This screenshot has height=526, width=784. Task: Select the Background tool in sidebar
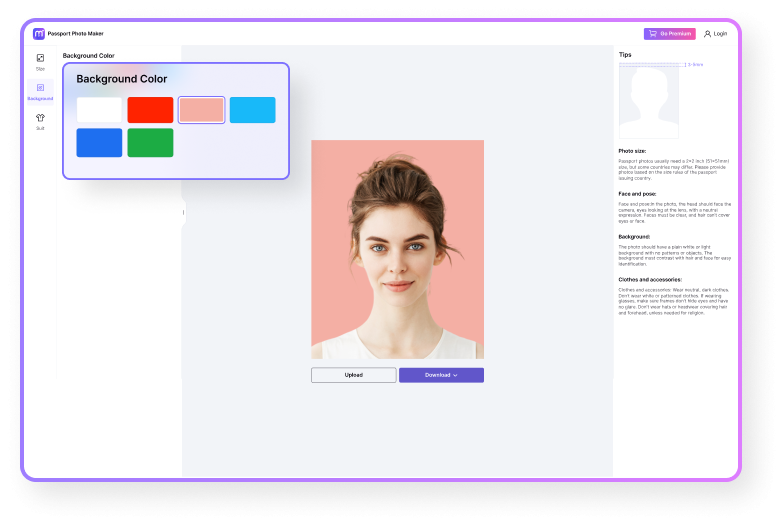pyautogui.click(x=40, y=91)
